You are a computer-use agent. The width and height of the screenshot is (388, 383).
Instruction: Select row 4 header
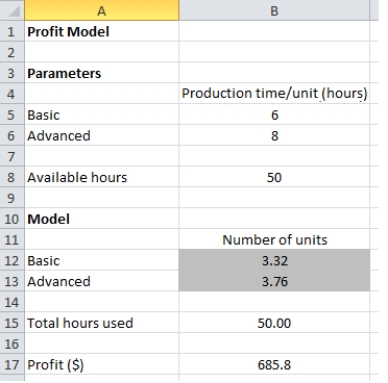[x=12, y=94]
